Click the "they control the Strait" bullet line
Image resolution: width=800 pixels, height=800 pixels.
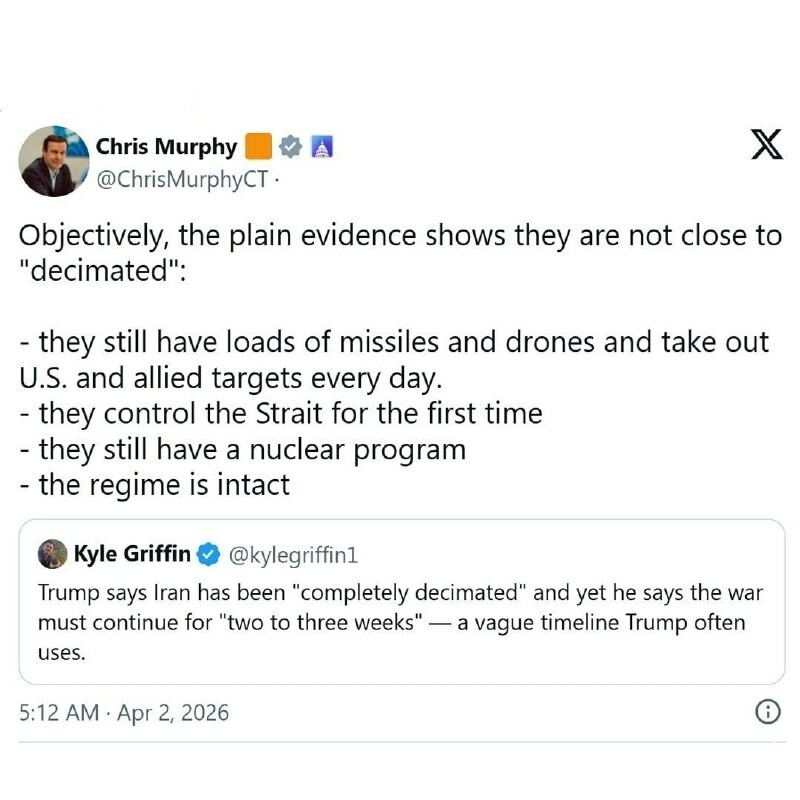[x=280, y=412]
